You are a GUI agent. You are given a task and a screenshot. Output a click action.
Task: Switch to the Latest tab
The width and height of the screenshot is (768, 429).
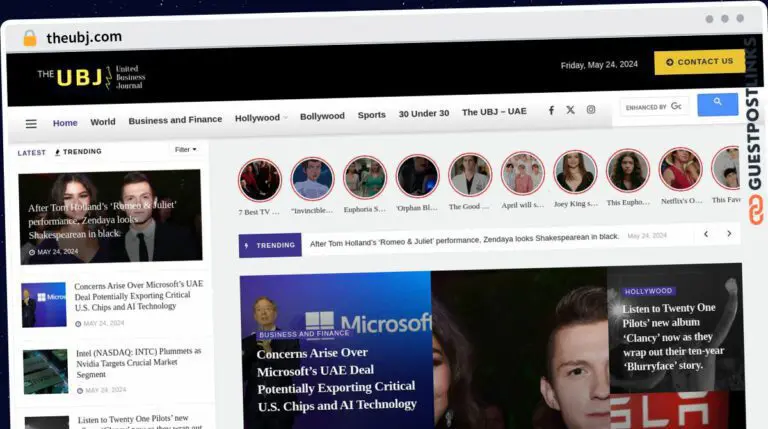point(31,153)
